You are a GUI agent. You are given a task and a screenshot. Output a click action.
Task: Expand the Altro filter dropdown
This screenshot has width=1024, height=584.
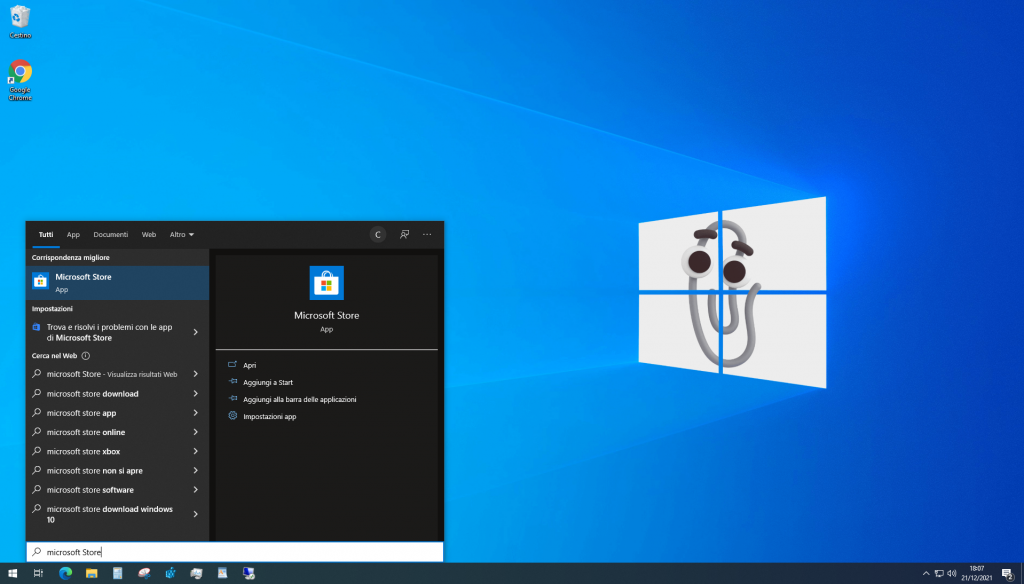[182, 234]
